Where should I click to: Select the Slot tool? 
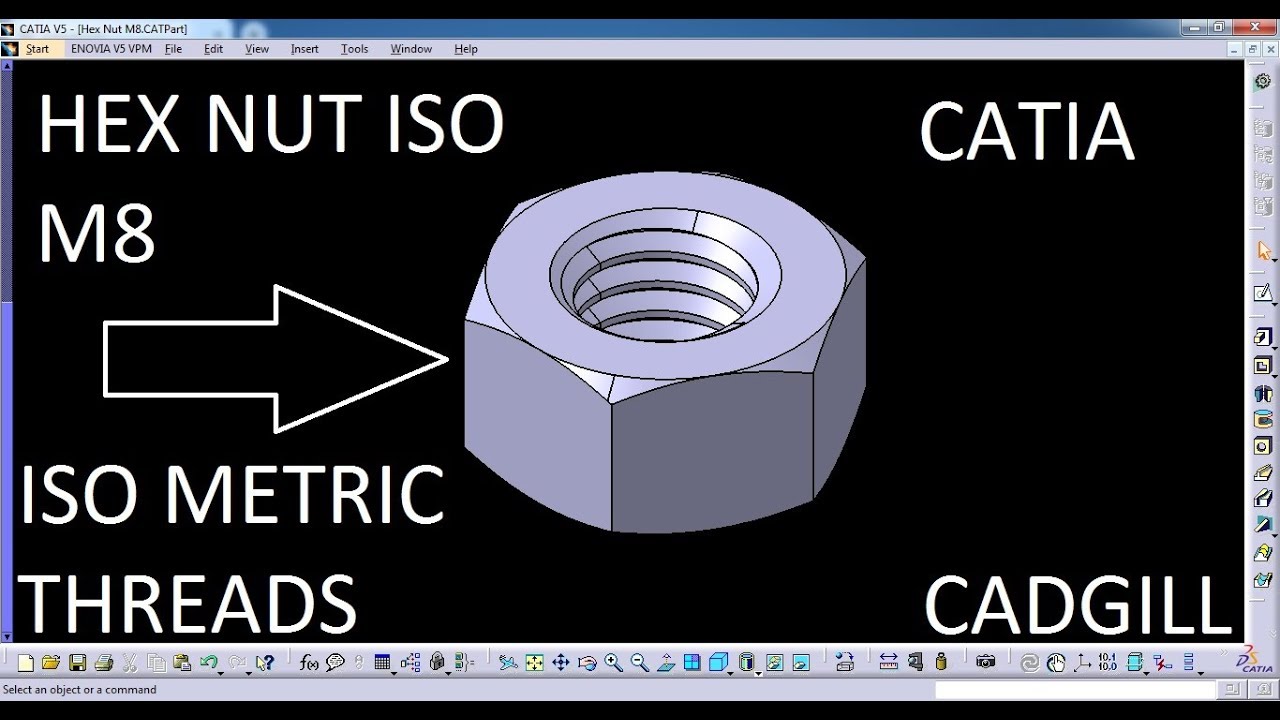tap(1263, 497)
